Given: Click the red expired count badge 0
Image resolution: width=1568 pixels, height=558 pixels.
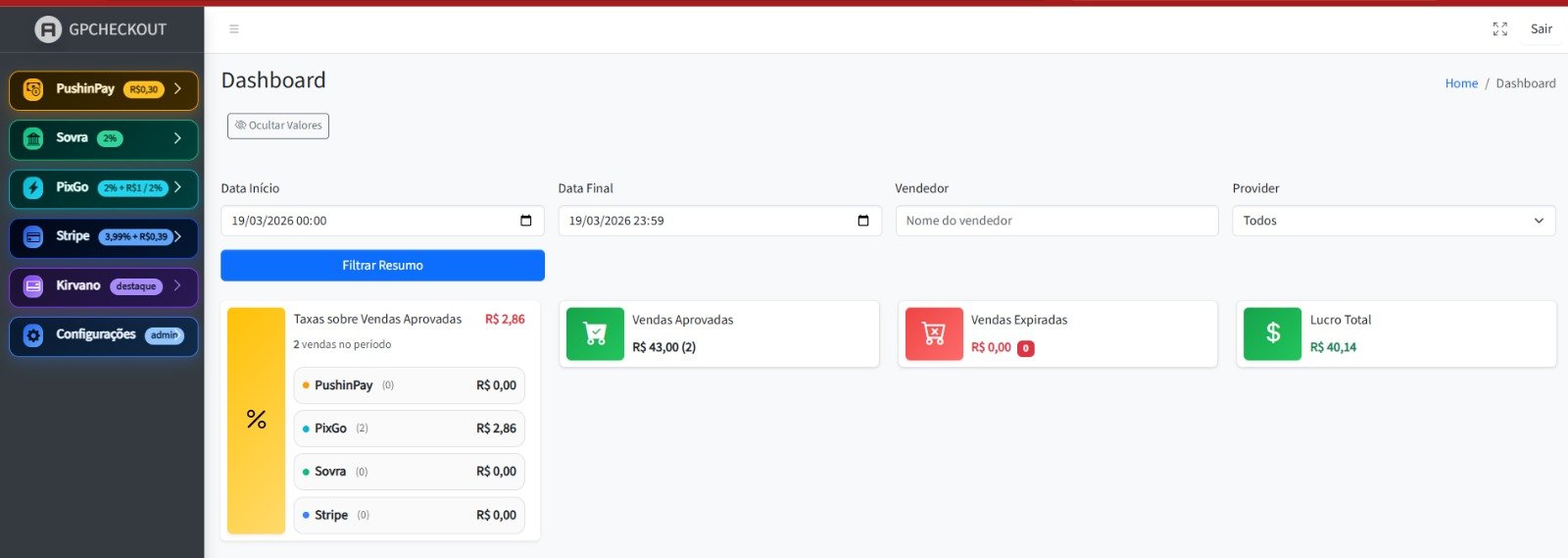Looking at the screenshot, I should click(x=1026, y=348).
